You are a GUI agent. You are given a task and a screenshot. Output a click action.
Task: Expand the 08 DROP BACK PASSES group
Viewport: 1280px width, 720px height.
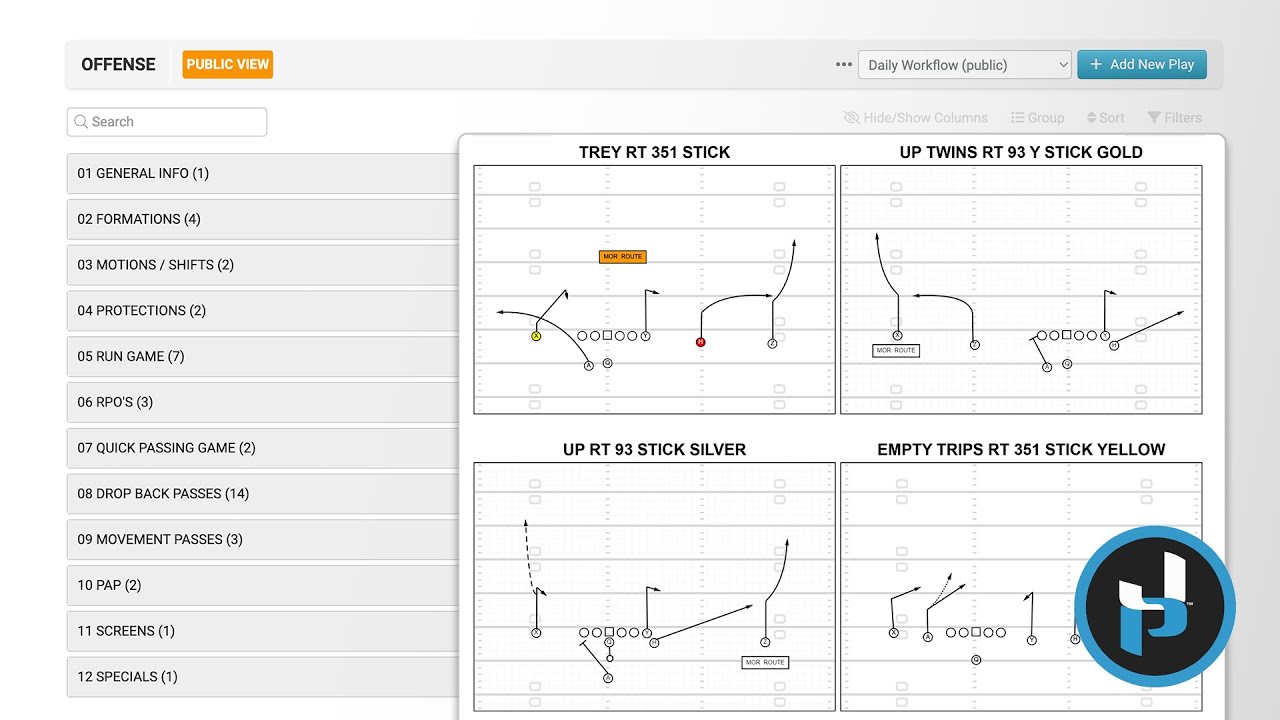262,494
